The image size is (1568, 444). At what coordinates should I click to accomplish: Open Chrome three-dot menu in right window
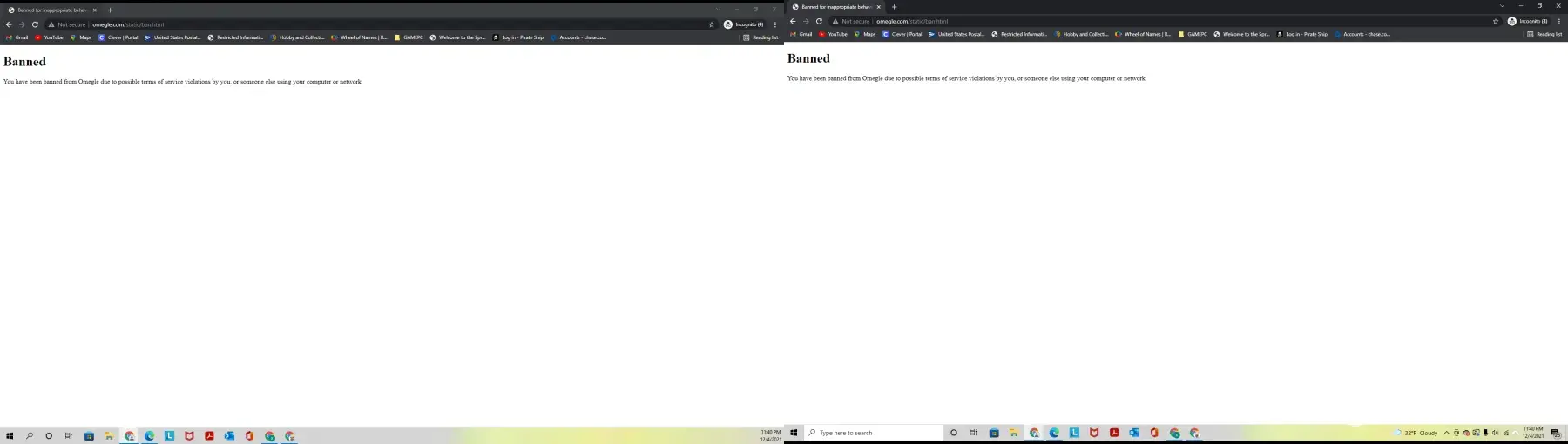(1559, 21)
